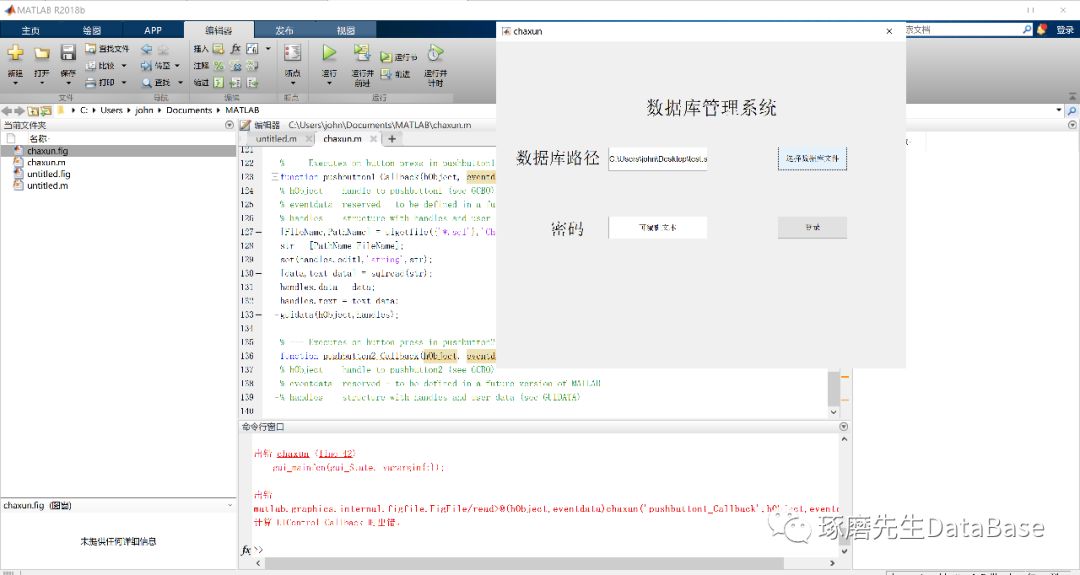Click the green Run (运行) button
Image resolution: width=1080 pixels, height=575 pixels.
pyautogui.click(x=329, y=53)
